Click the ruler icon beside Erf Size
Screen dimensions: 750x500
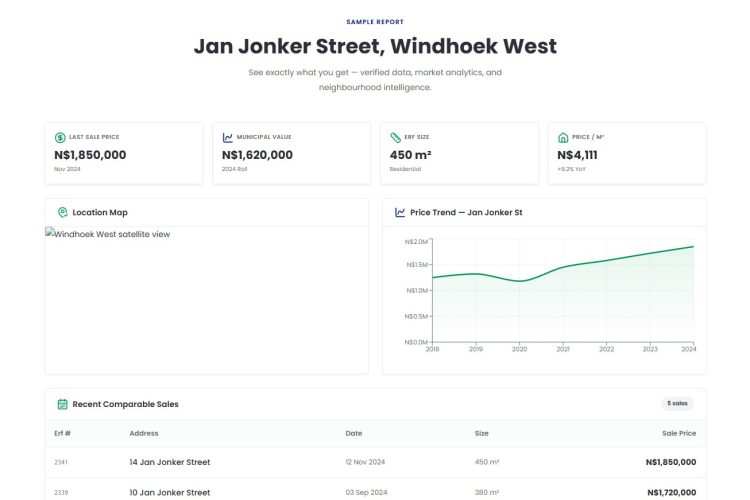click(395, 137)
